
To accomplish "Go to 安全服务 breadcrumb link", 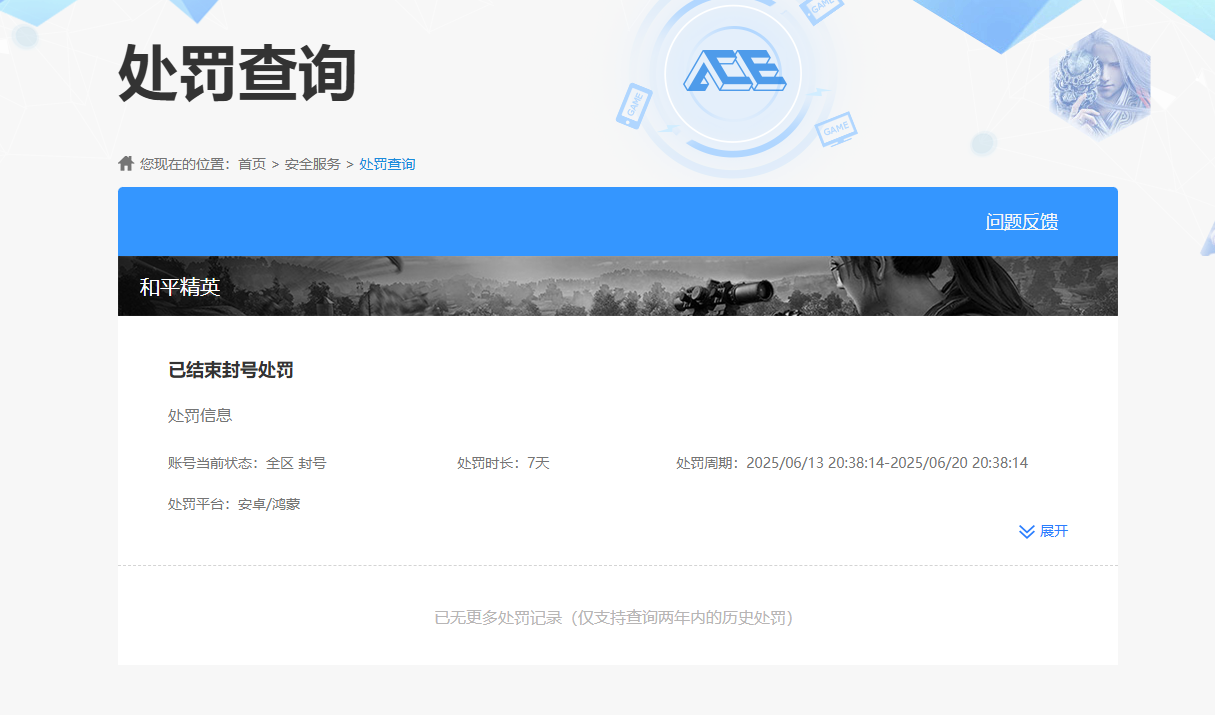I will click(313, 164).
